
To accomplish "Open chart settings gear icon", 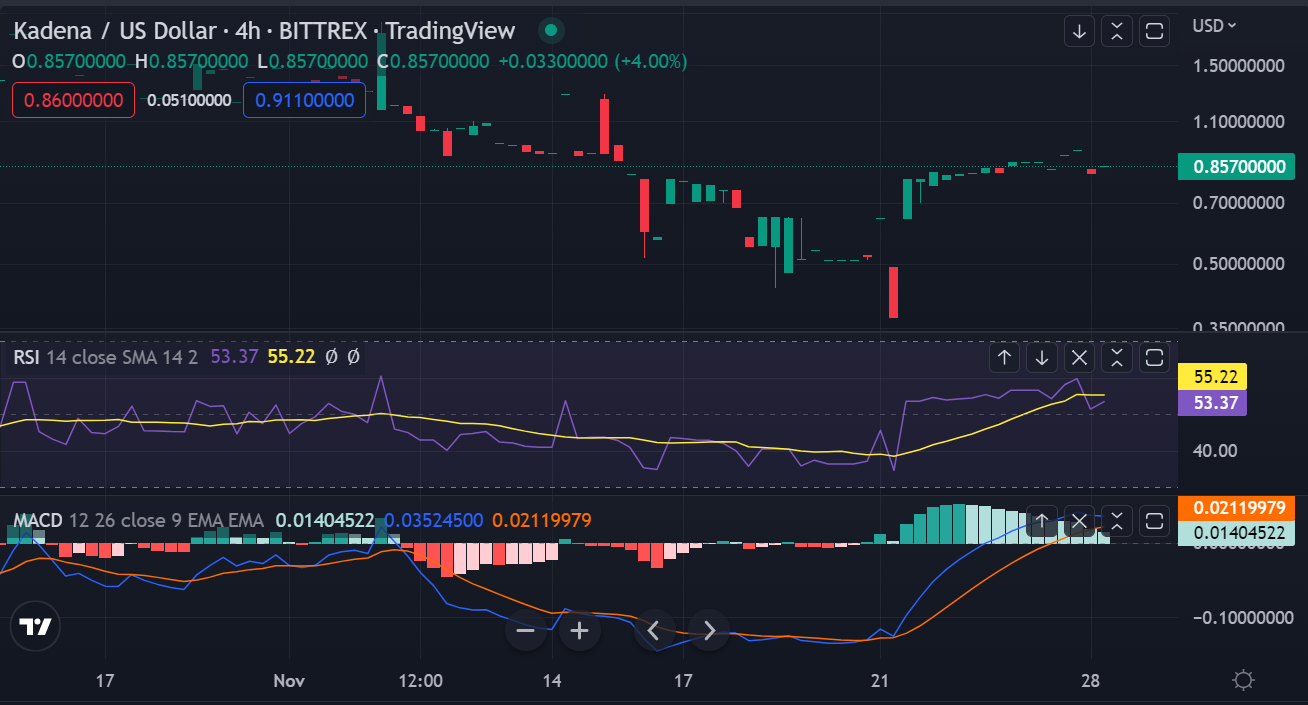I will coord(1243,681).
